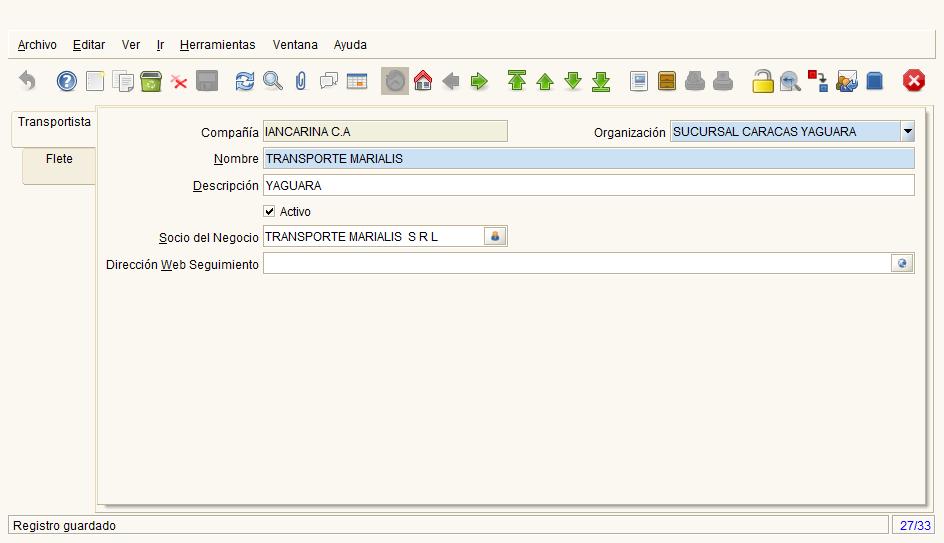Open the Chat speech bubbles icon
The height and width of the screenshot is (543, 944).
tap(329, 81)
